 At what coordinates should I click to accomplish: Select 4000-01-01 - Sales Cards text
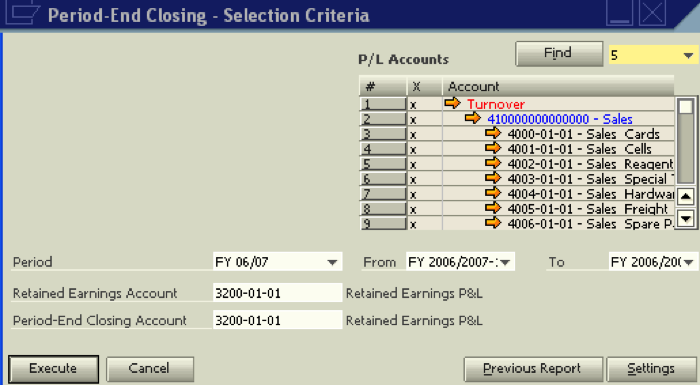(583, 134)
